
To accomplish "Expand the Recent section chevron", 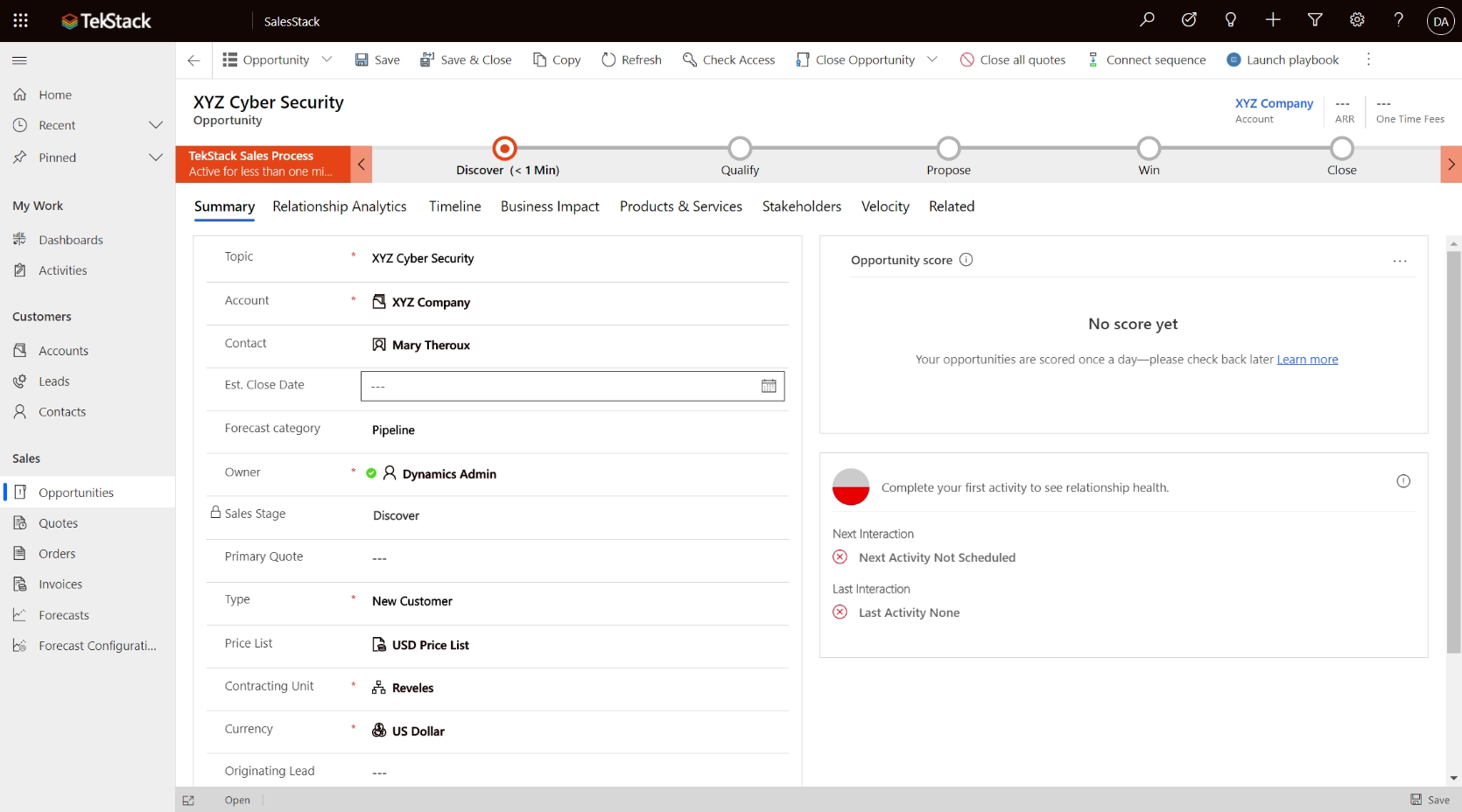I will point(156,125).
